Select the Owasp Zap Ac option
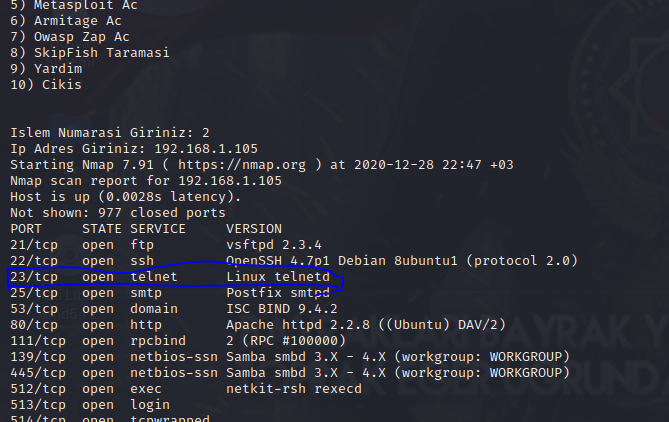The image size is (669, 422). coord(70,37)
